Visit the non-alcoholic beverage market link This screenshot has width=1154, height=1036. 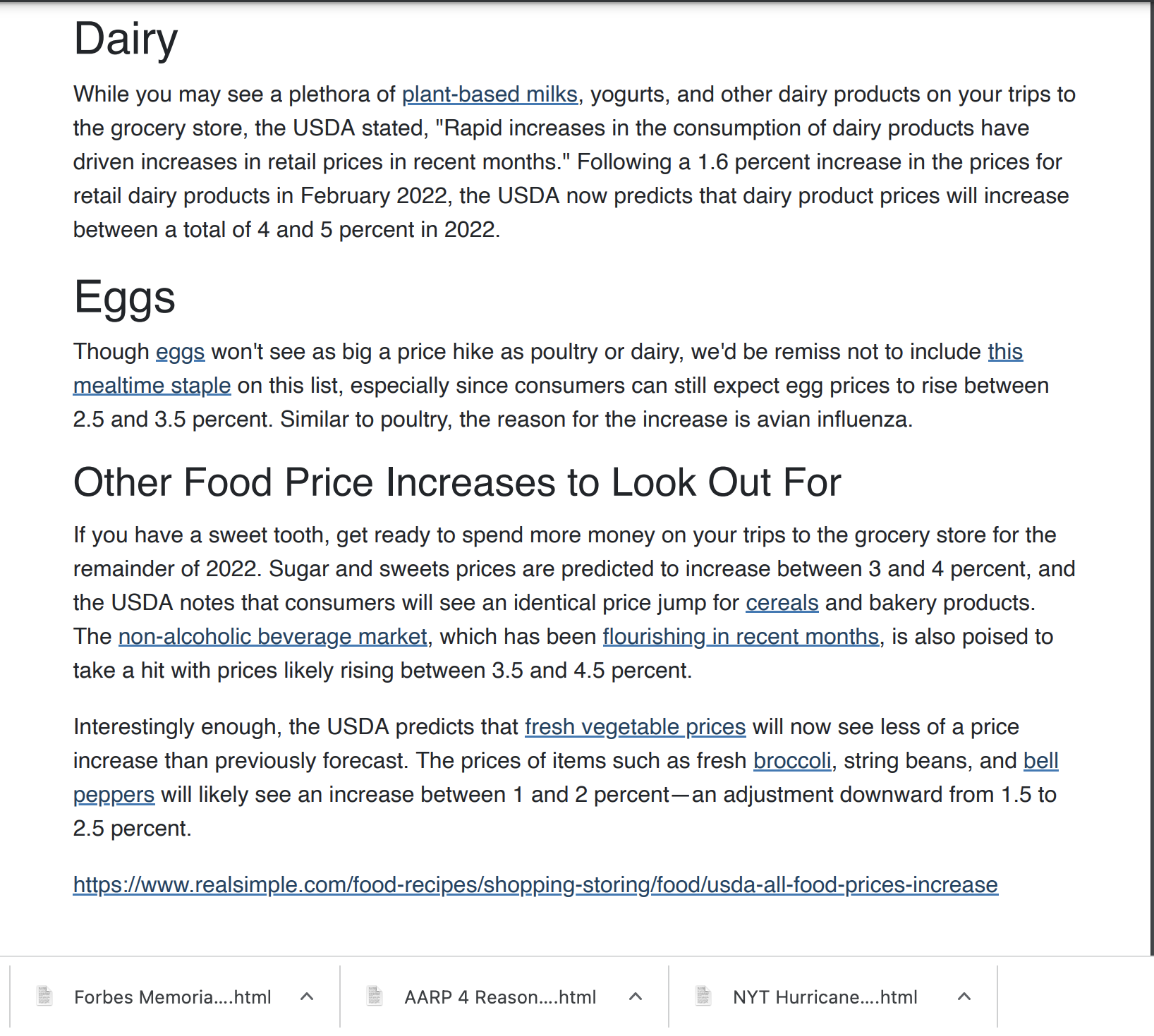(272, 636)
